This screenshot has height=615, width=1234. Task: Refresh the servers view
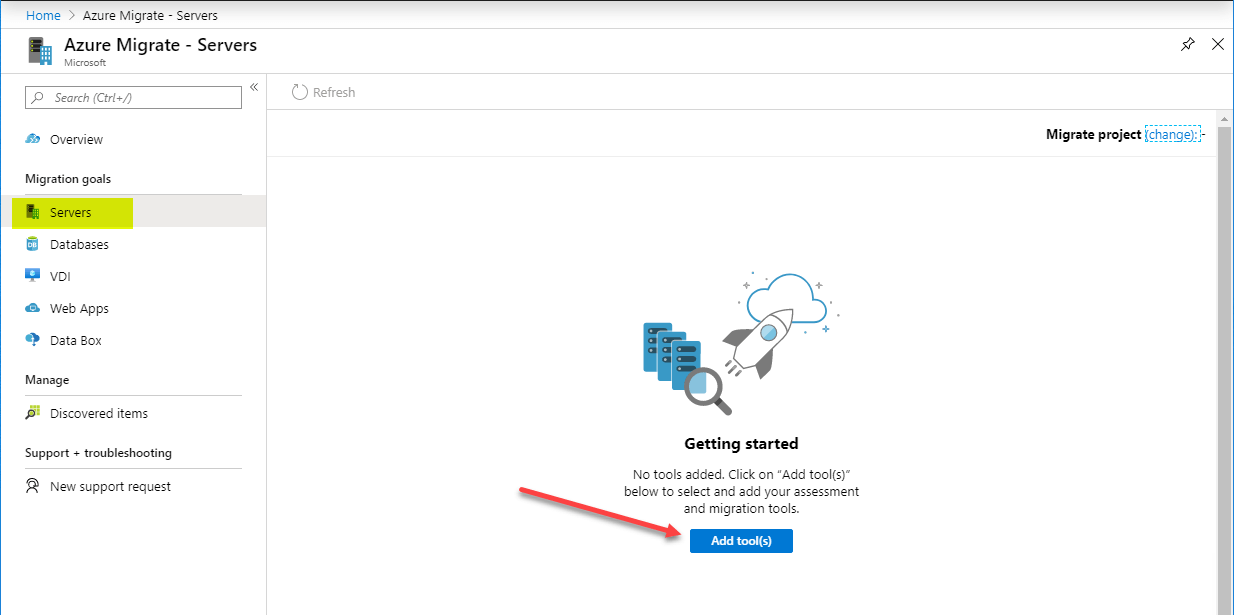pyautogui.click(x=323, y=92)
